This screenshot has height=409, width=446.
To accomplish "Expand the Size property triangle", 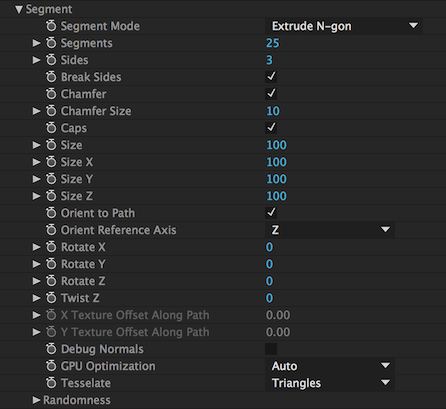I will click(36, 145).
